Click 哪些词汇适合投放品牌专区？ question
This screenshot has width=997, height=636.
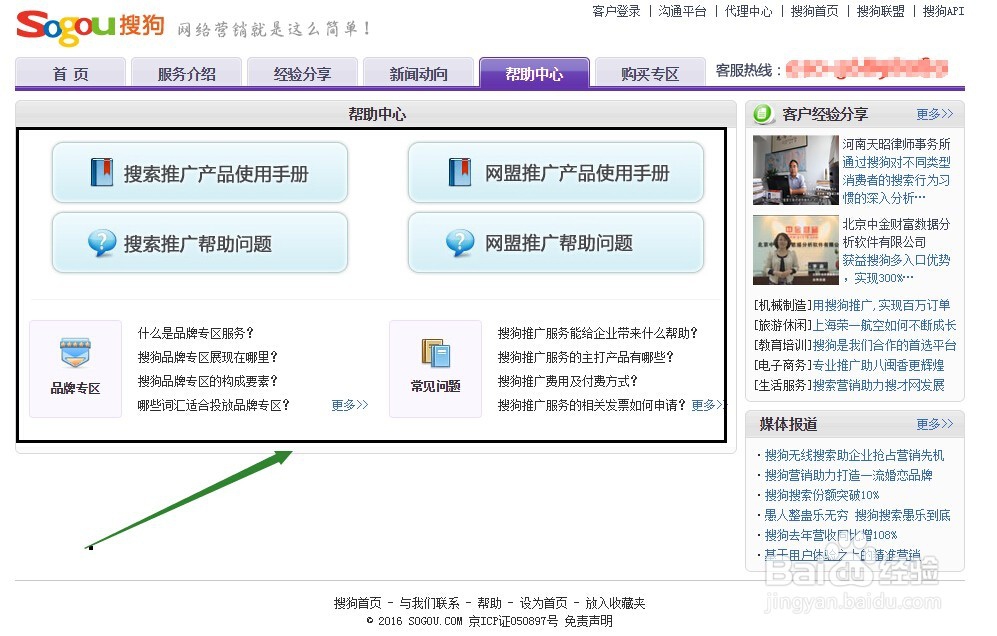point(214,405)
